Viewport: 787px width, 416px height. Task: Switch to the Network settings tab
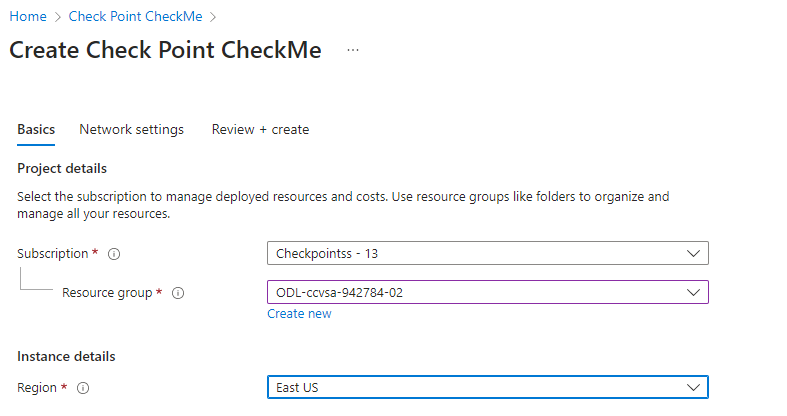(x=132, y=129)
